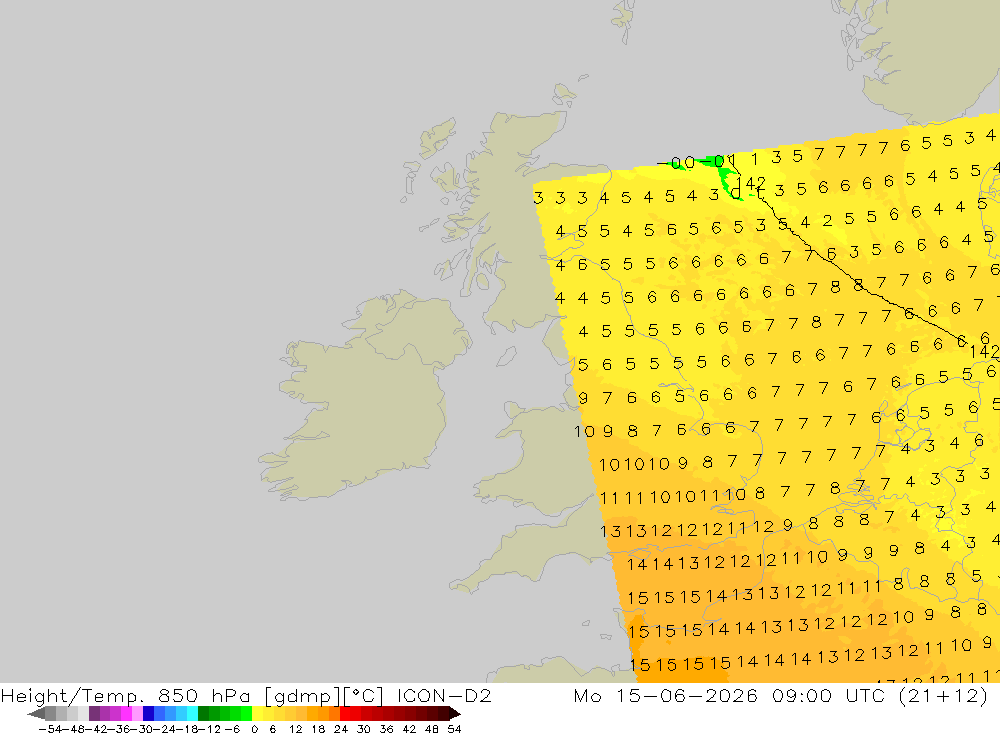This screenshot has width=1000, height=733.
Task: Click the '54' legend scale label
Action: coord(454,729)
